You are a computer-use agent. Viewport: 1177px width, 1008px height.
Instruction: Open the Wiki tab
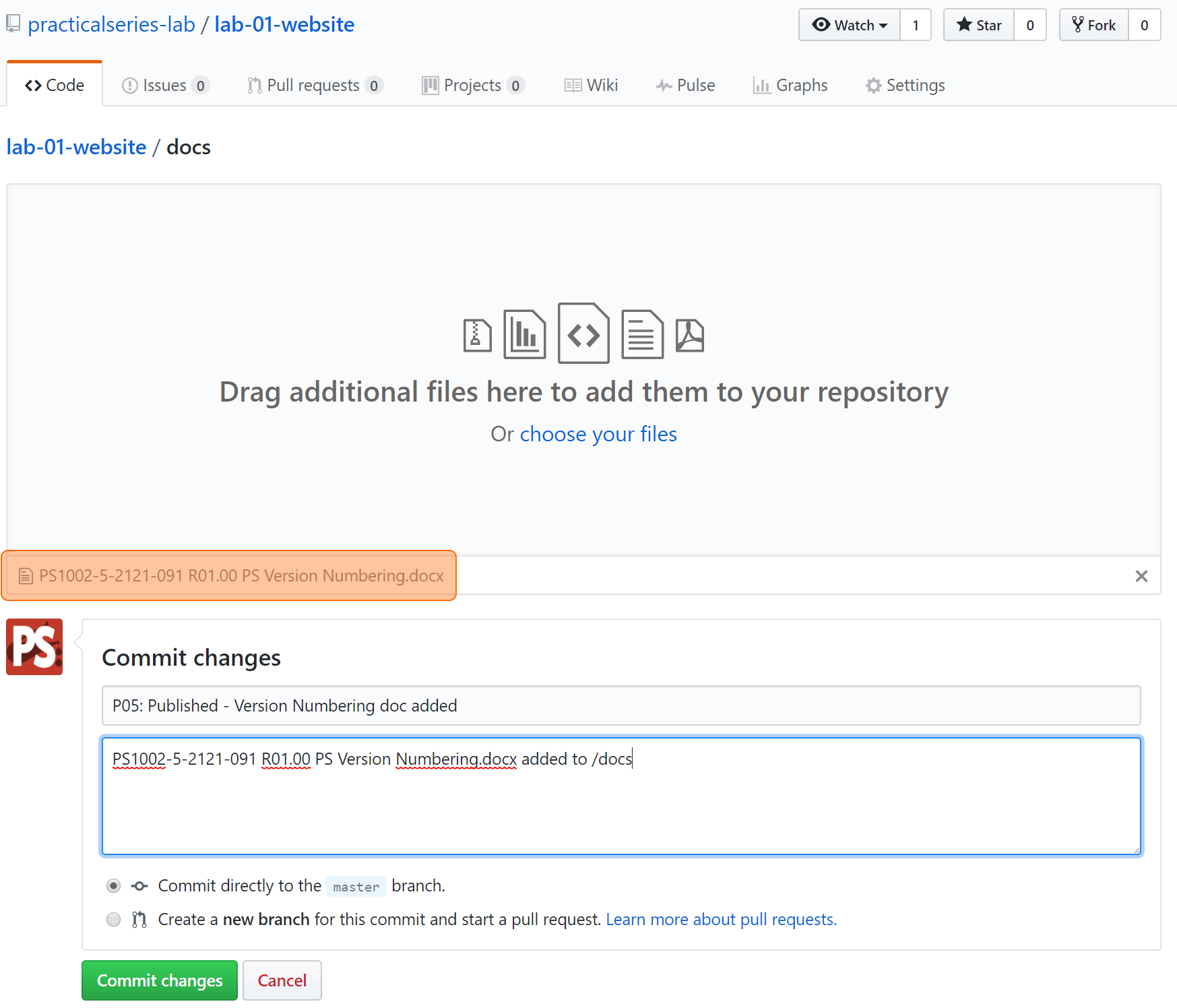click(x=591, y=85)
